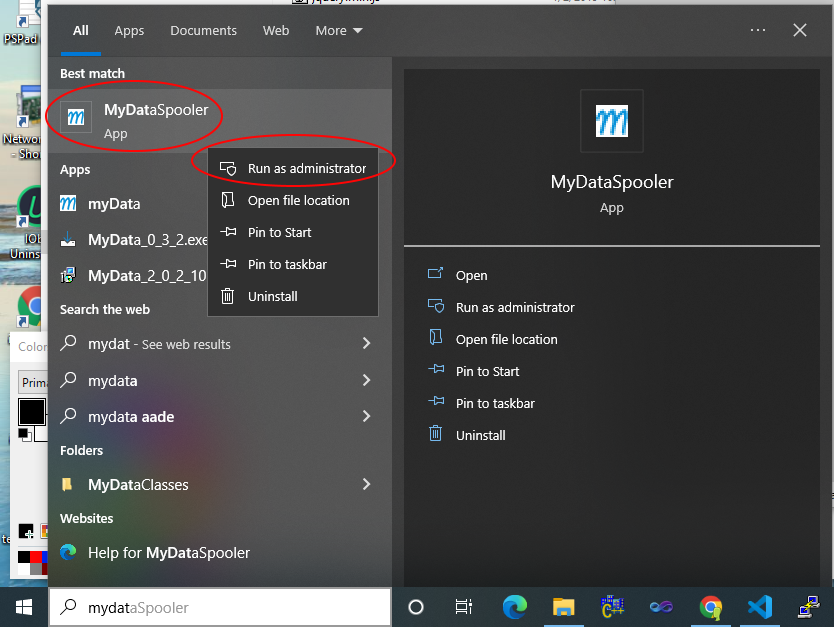Open MyDataSpooler best match result
834x627 pixels.
(x=220, y=121)
